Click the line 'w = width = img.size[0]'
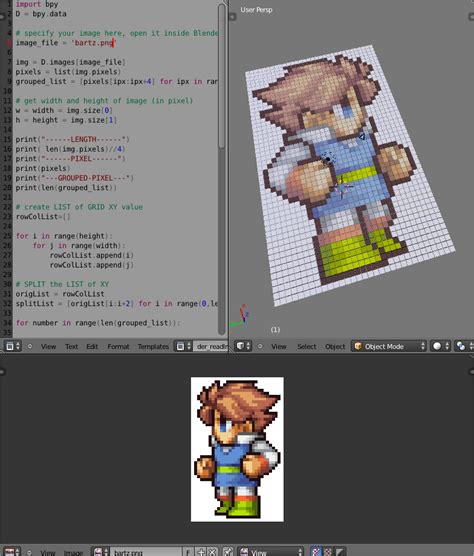 [64, 110]
